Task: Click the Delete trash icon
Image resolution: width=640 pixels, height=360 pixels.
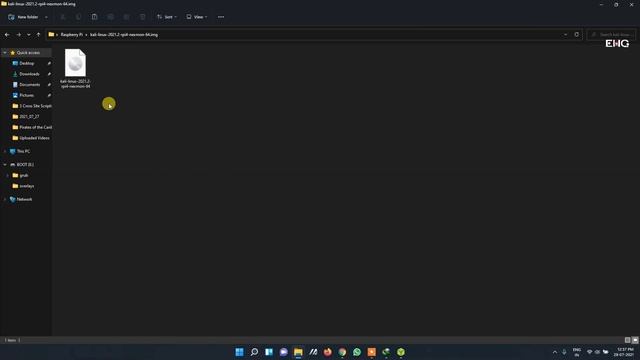Action: 142,17
